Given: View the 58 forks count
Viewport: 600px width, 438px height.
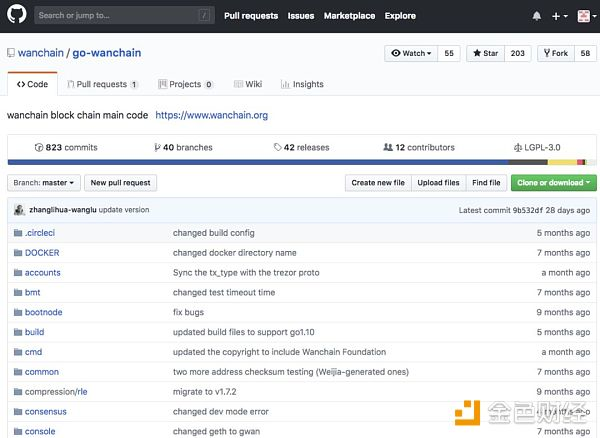Looking at the screenshot, I should click(585, 53).
